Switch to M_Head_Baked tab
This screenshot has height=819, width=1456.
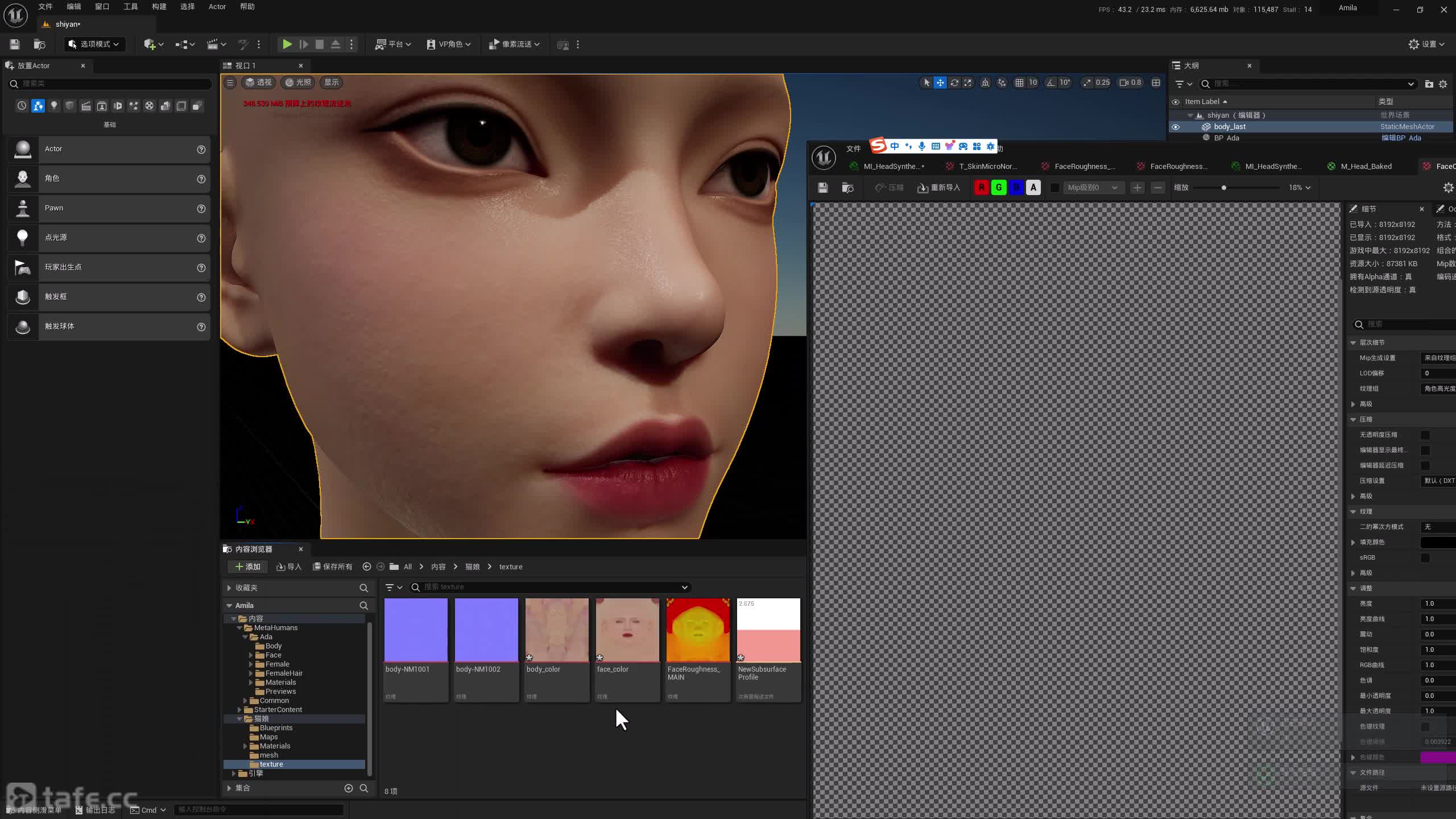click(1366, 166)
